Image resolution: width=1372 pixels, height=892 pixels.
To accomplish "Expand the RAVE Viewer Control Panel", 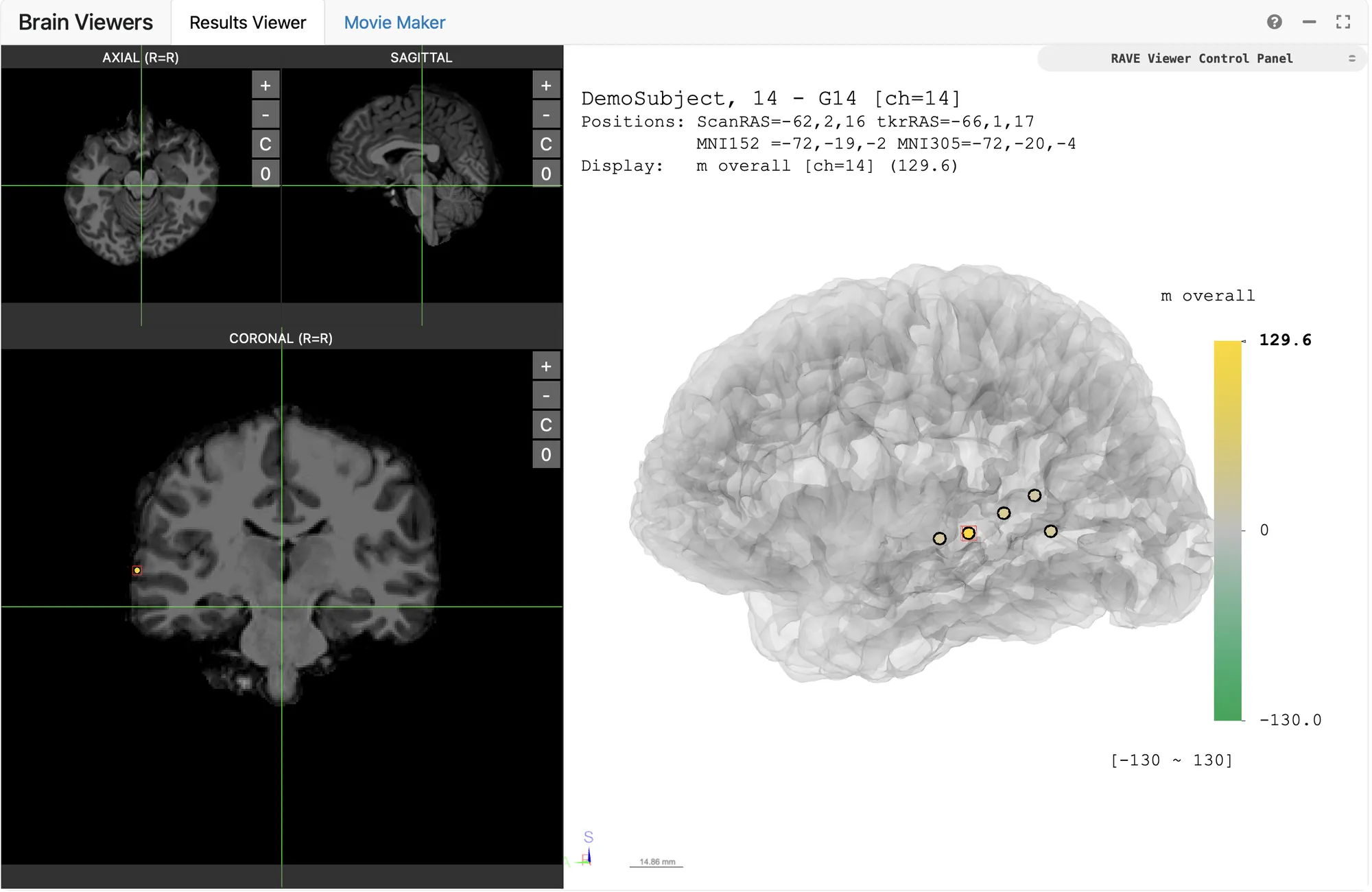I will (x=1202, y=58).
